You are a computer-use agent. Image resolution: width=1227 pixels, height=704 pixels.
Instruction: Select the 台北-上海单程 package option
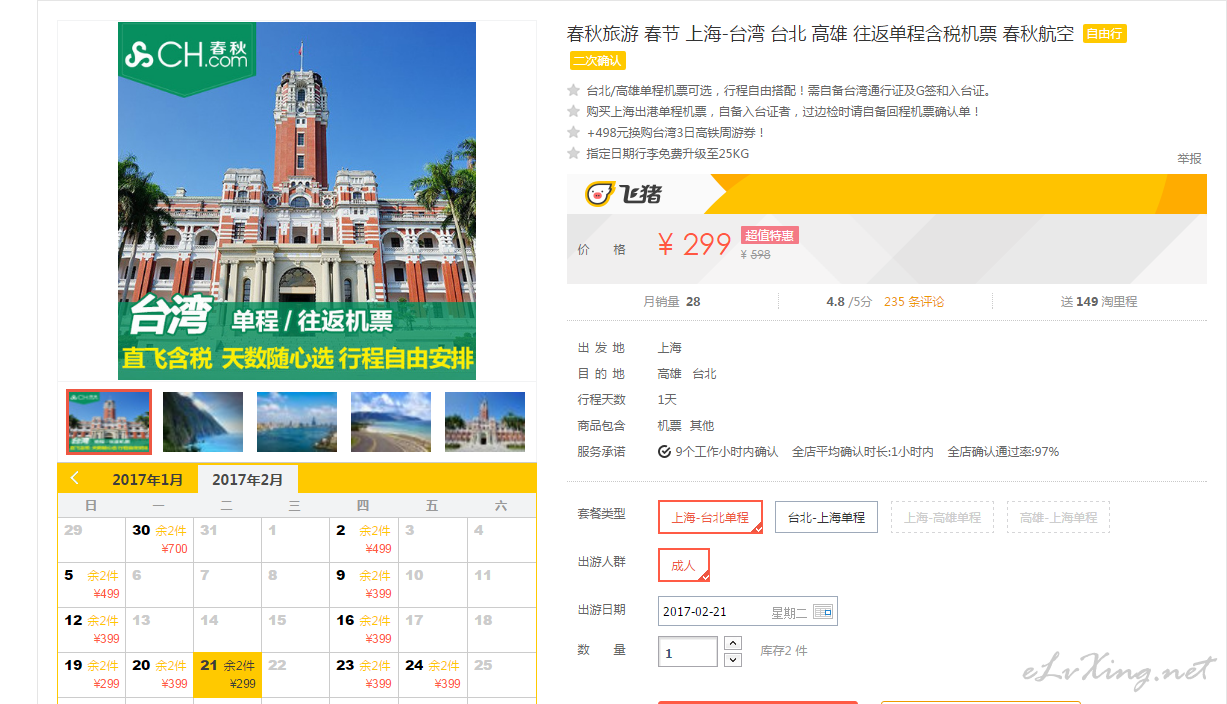pos(826,517)
